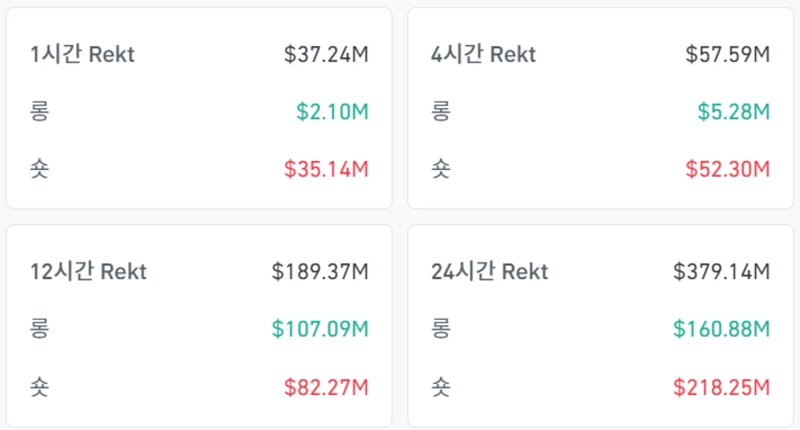Viewport: 800px width, 430px height.
Task: Click the 4시간 Rekt card title
Action: coord(483,54)
